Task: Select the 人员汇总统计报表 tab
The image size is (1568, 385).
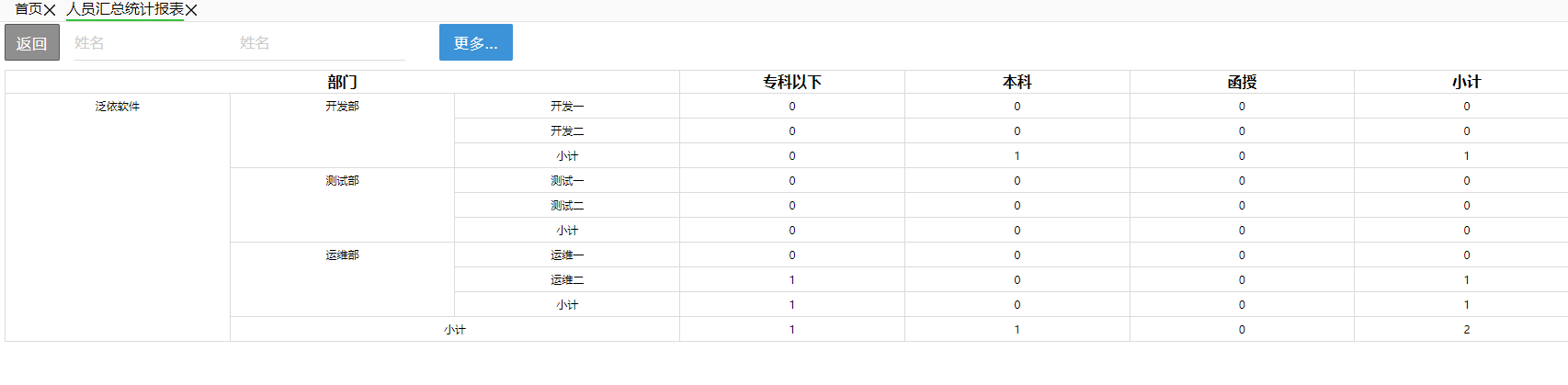Action: point(125,9)
